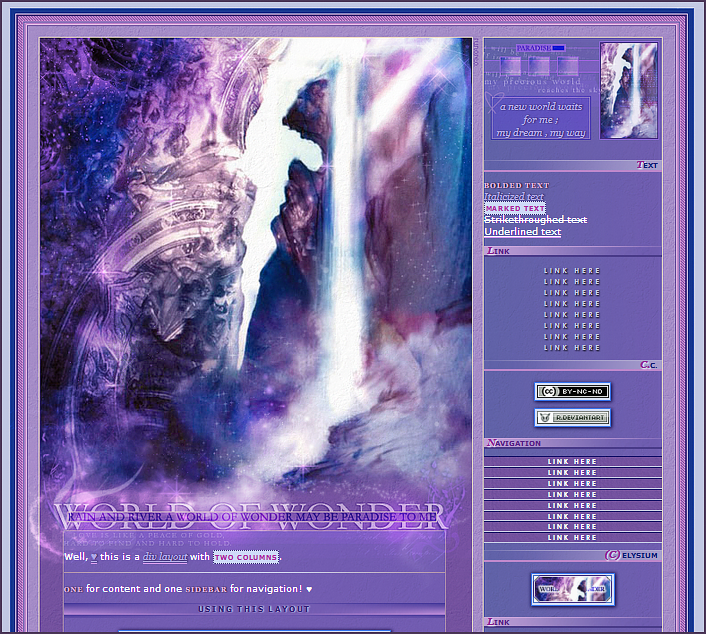Click the World of Wonder banner button
706x634 pixels.
pyautogui.click(x=573, y=589)
